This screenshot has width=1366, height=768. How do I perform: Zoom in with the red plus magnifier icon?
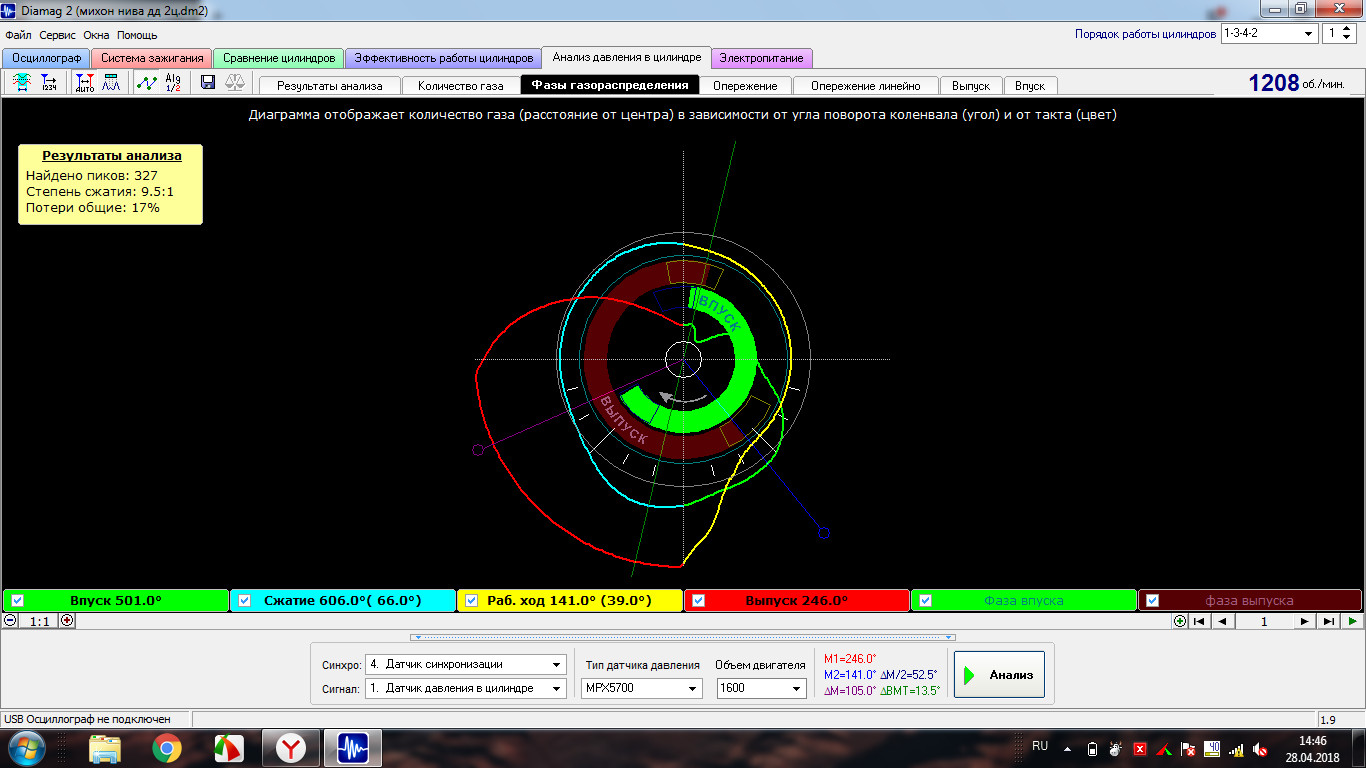click(x=67, y=620)
